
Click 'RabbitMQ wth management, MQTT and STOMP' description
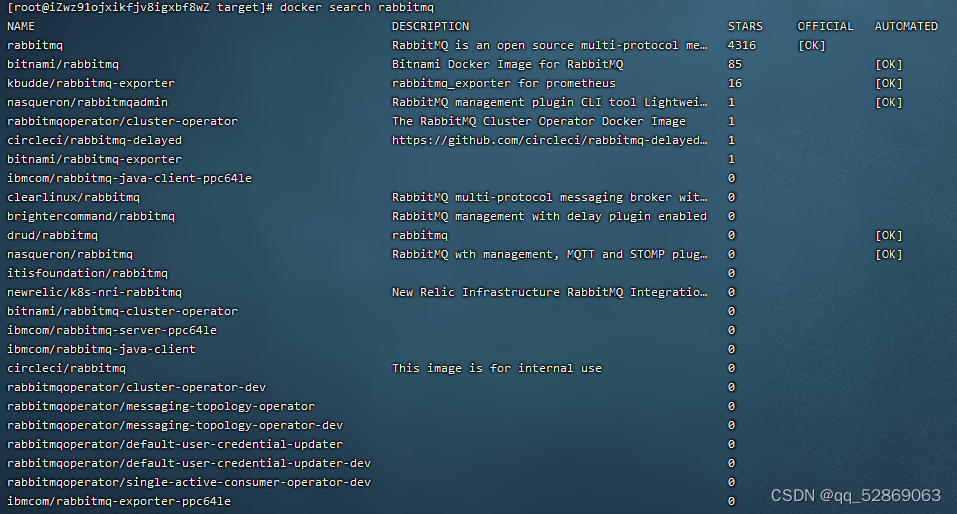(549, 254)
